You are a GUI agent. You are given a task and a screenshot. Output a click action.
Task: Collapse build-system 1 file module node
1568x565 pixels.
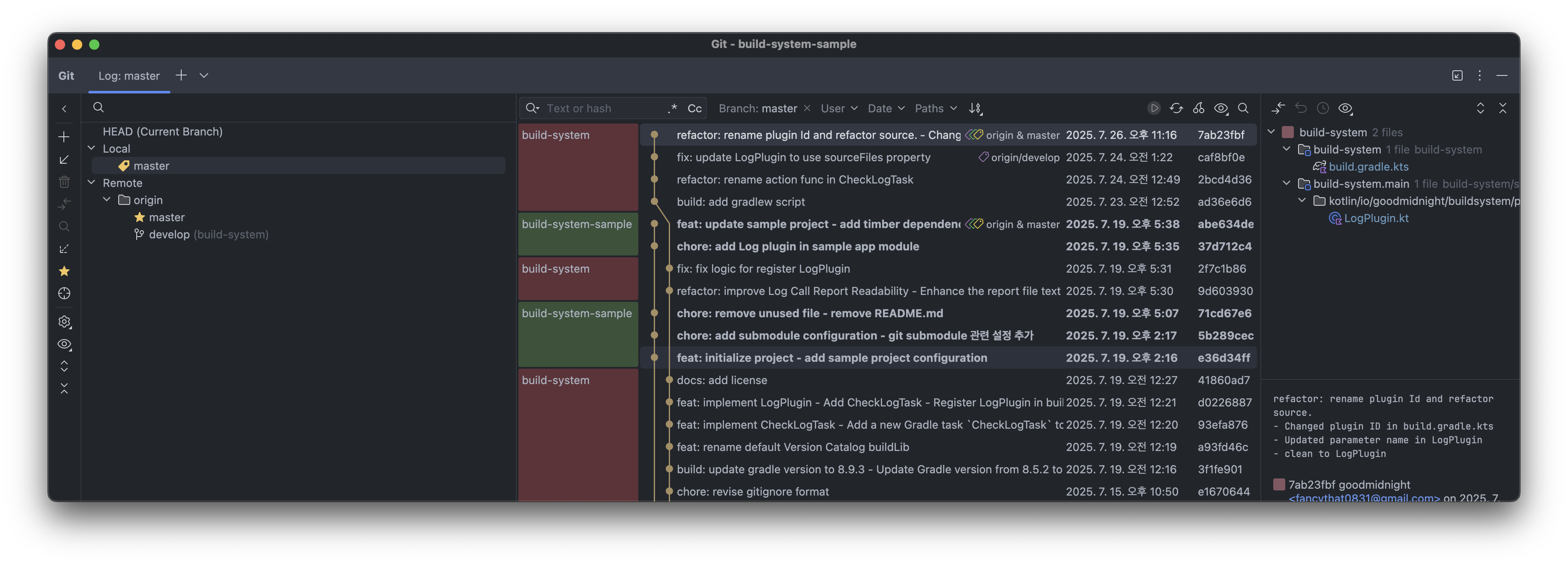click(1286, 149)
